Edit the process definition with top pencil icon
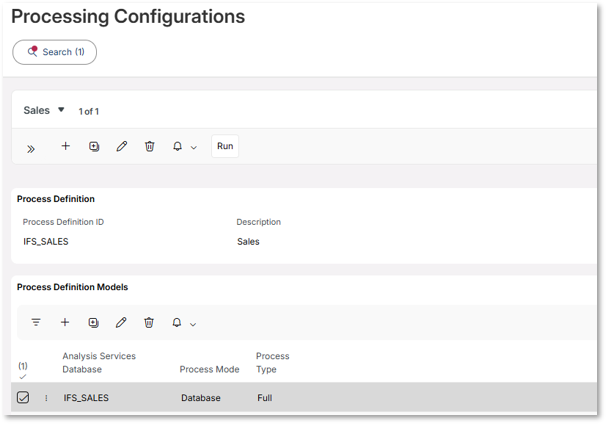606x424 pixels. 122,146
